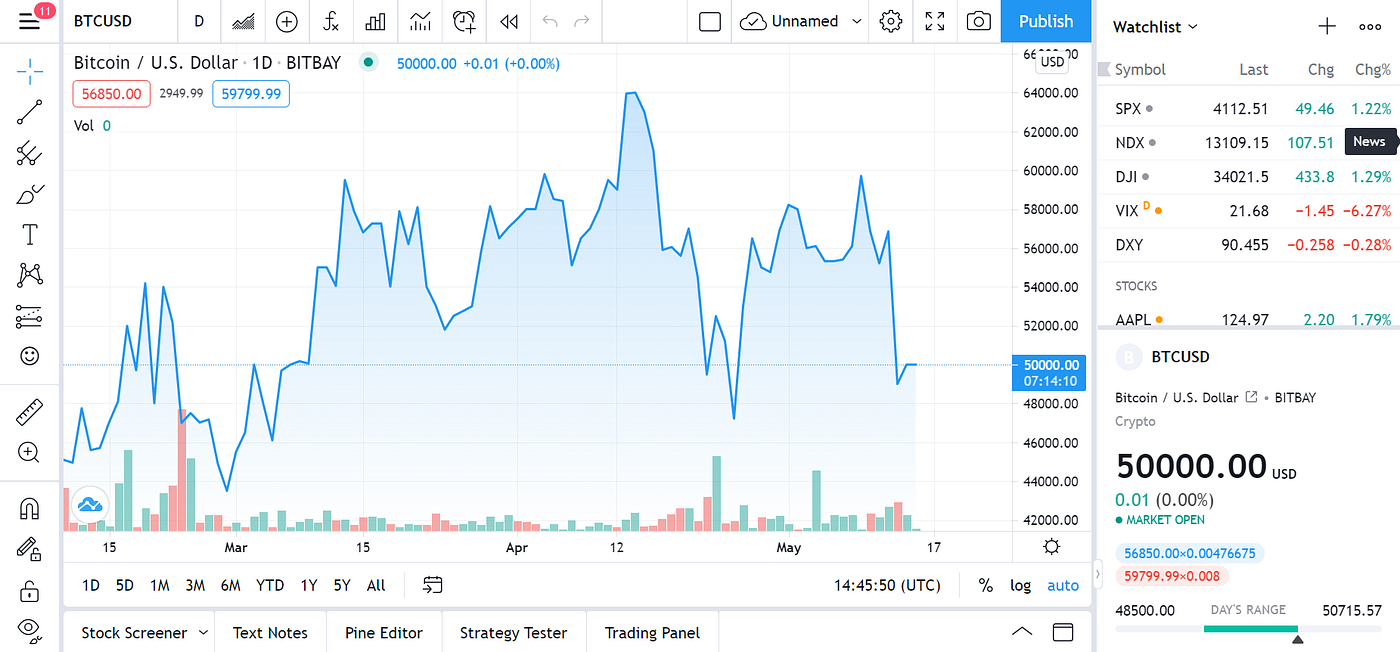Image resolution: width=1400 pixels, height=652 pixels.
Task: Open watchlist more options menu
Action: 1371,27
